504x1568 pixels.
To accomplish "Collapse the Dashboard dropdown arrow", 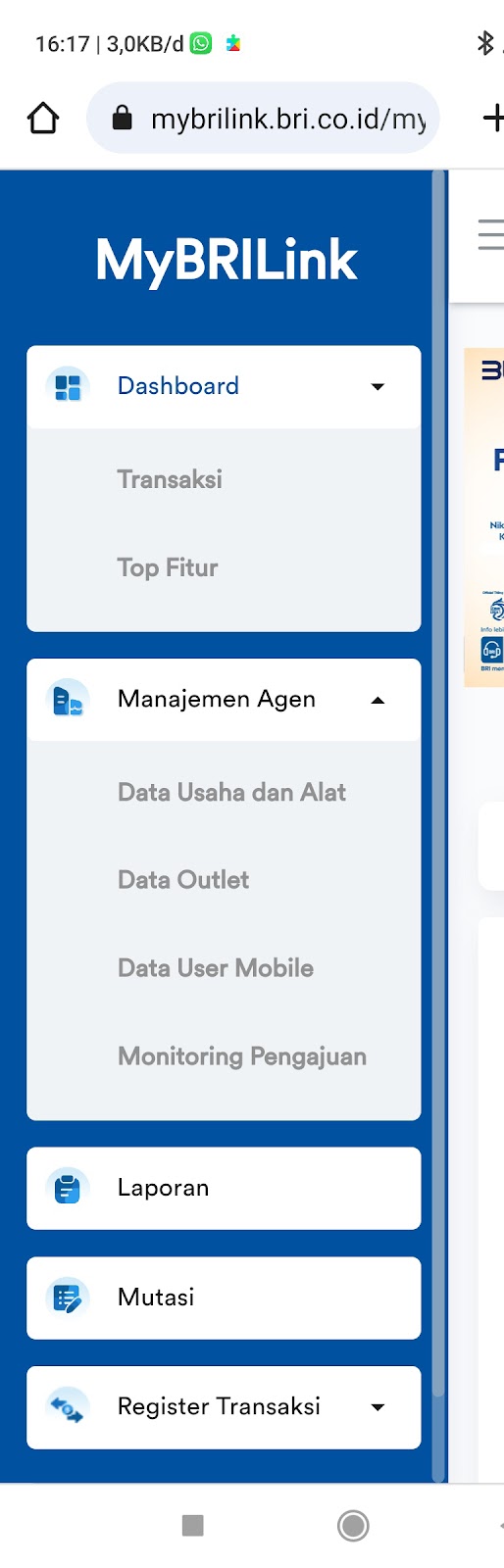I will 378,387.
